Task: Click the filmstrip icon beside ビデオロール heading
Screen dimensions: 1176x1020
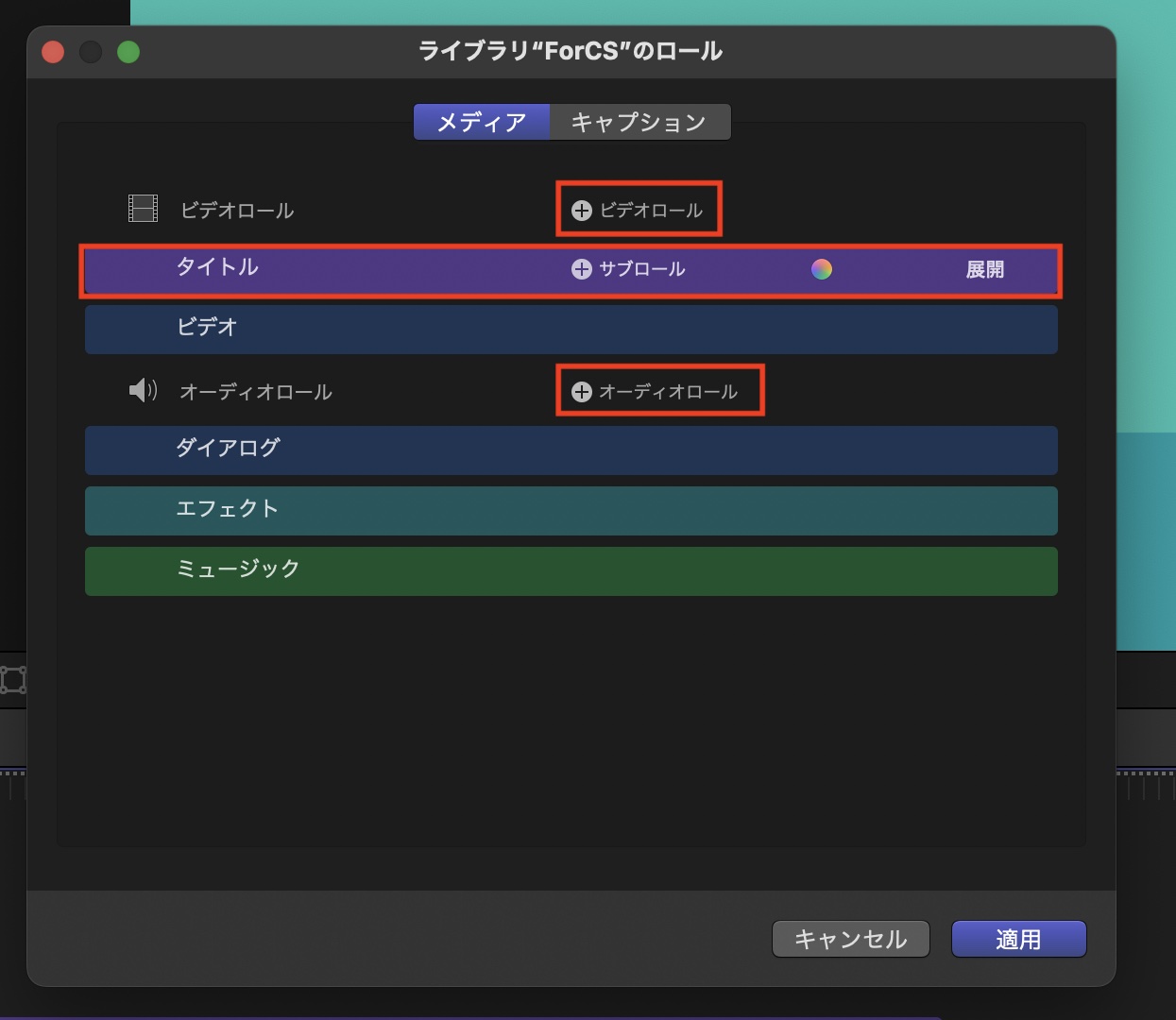Action: click(143, 209)
